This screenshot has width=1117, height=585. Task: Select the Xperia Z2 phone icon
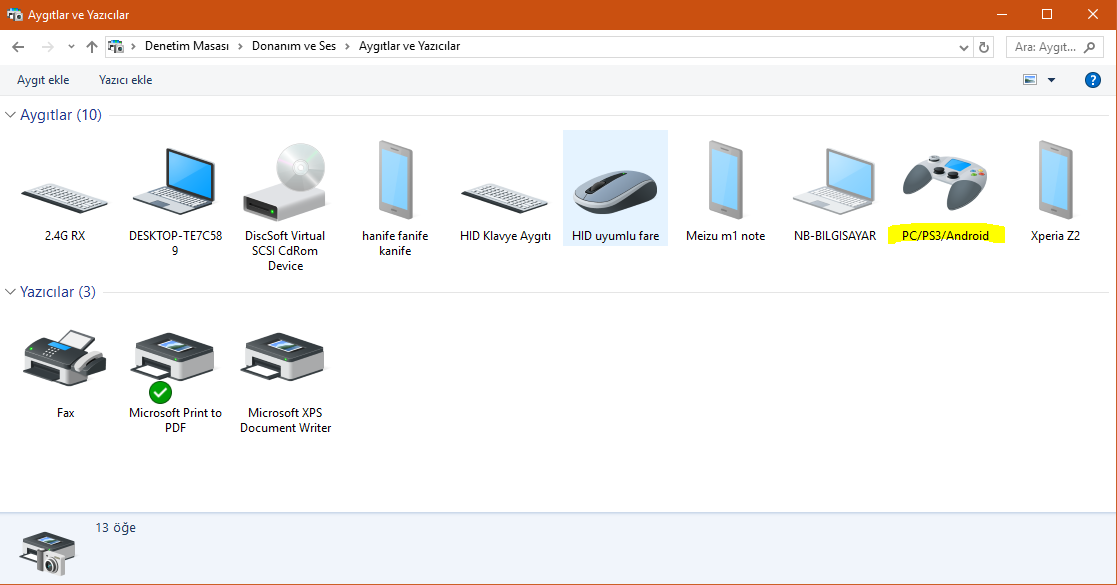coord(1055,180)
